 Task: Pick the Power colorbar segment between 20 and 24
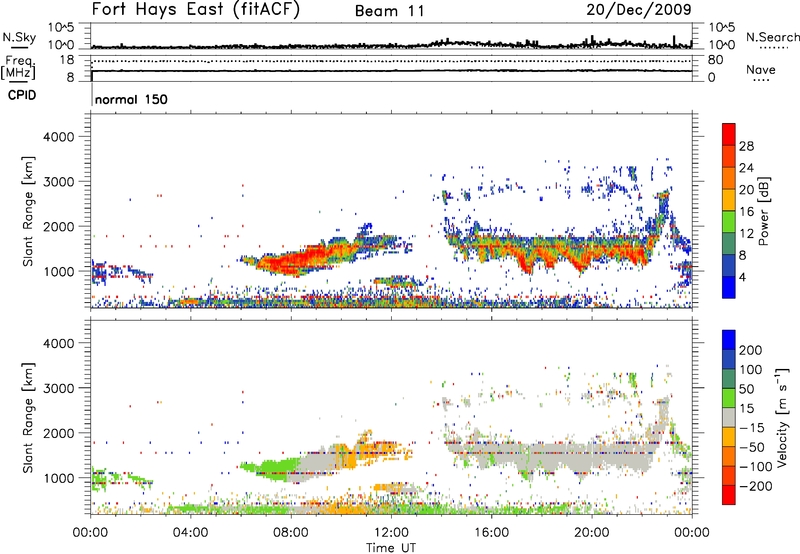(729, 179)
